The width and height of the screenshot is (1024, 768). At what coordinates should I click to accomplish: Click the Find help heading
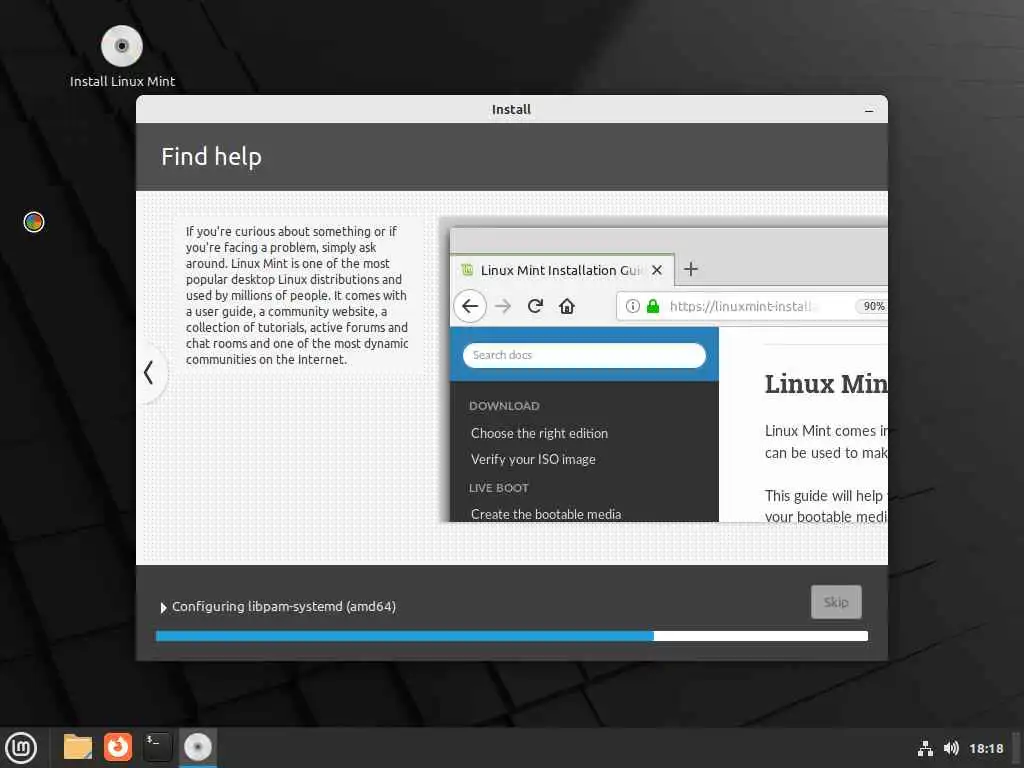click(x=212, y=157)
